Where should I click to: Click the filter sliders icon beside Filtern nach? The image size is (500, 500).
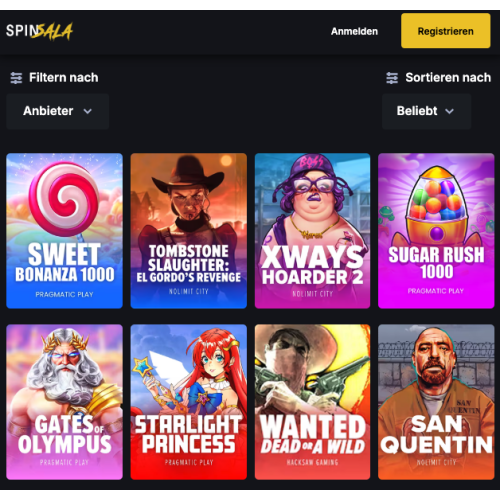pos(16,78)
